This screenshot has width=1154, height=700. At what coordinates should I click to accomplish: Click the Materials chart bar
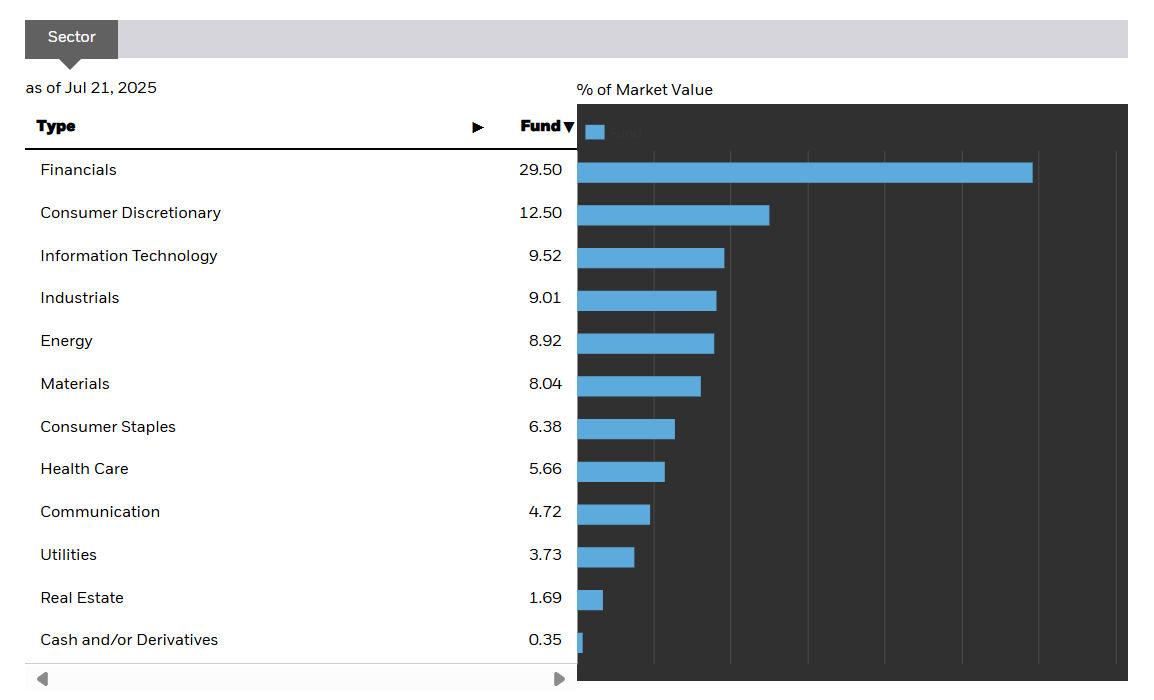tap(639, 386)
